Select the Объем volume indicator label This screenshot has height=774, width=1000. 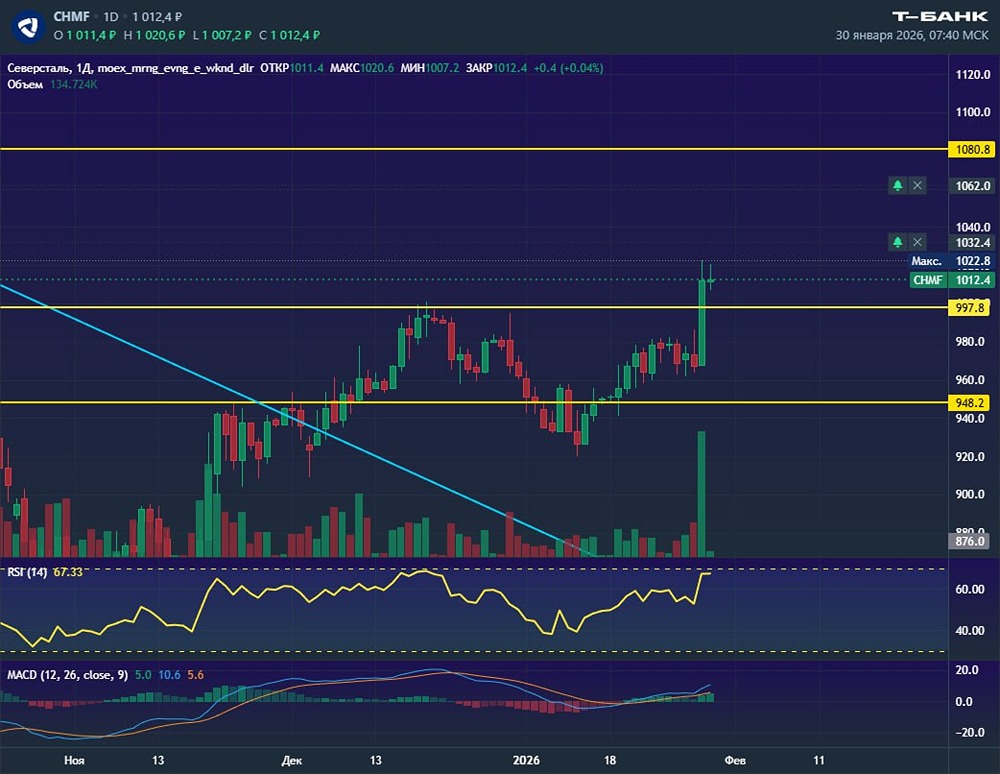tap(25, 84)
